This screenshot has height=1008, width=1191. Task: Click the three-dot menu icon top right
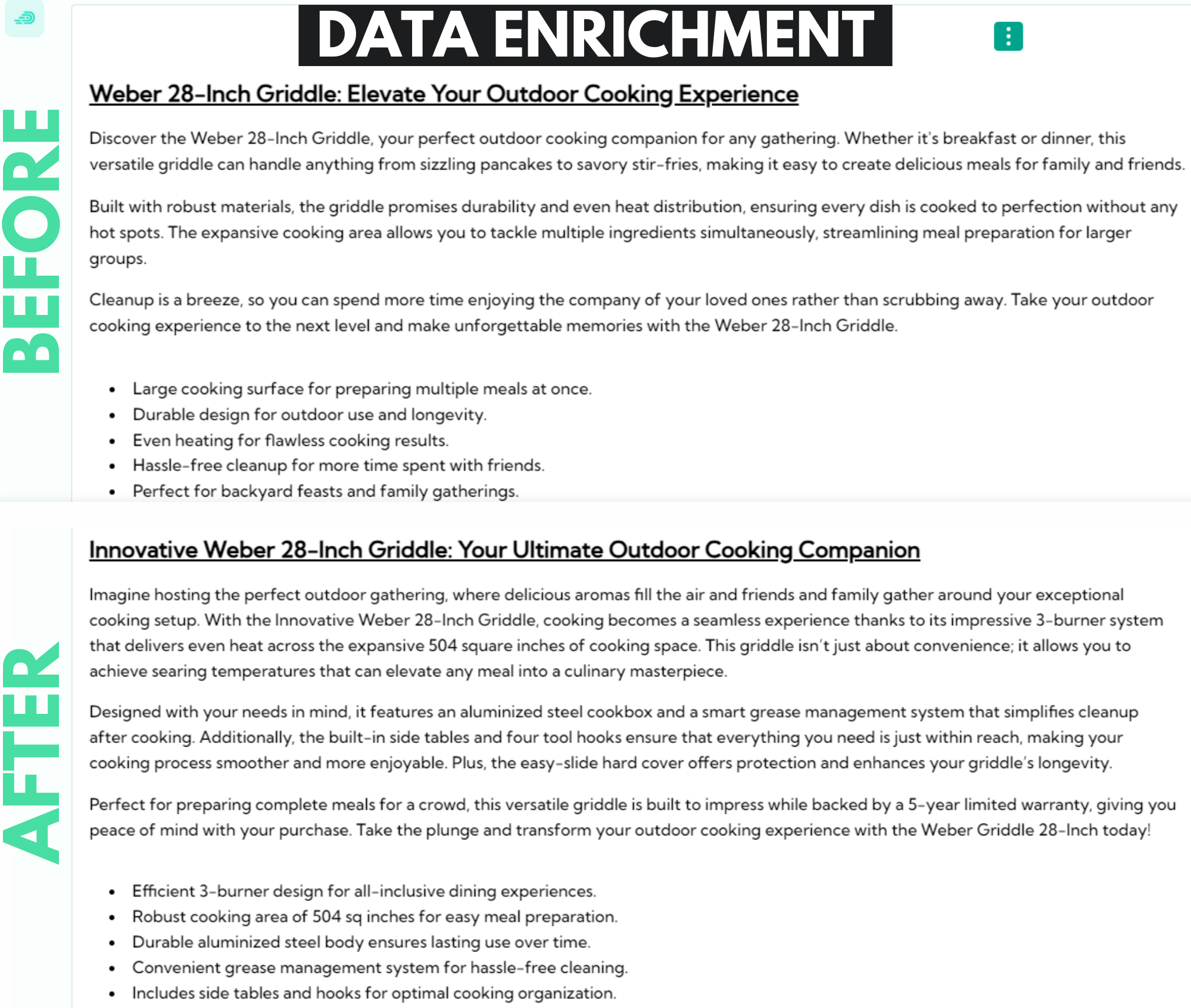[1007, 36]
